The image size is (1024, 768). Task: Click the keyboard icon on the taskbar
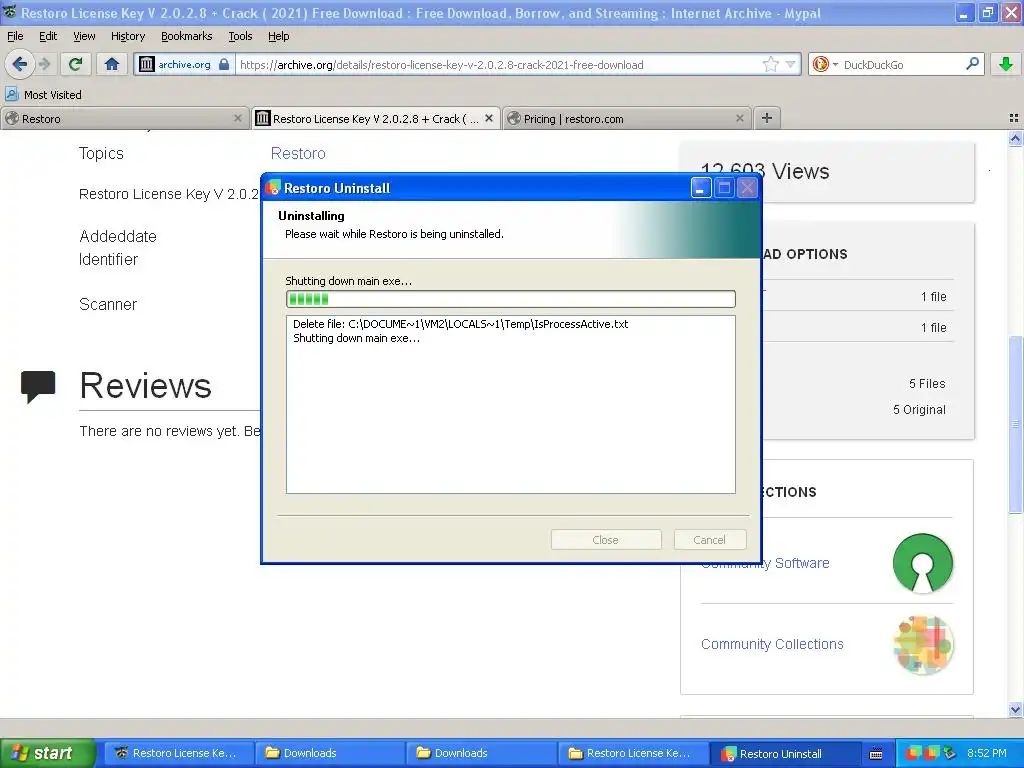[876, 754]
